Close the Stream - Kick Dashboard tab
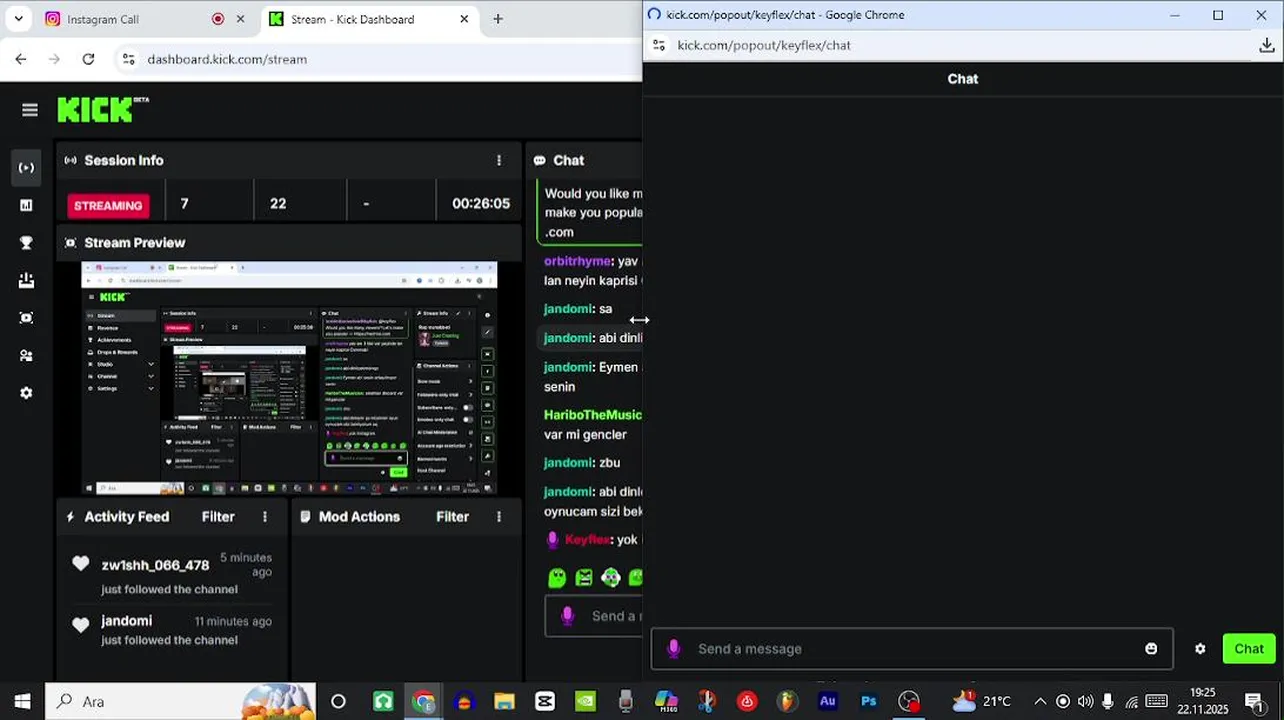The image size is (1284, 720). point(464,19)
